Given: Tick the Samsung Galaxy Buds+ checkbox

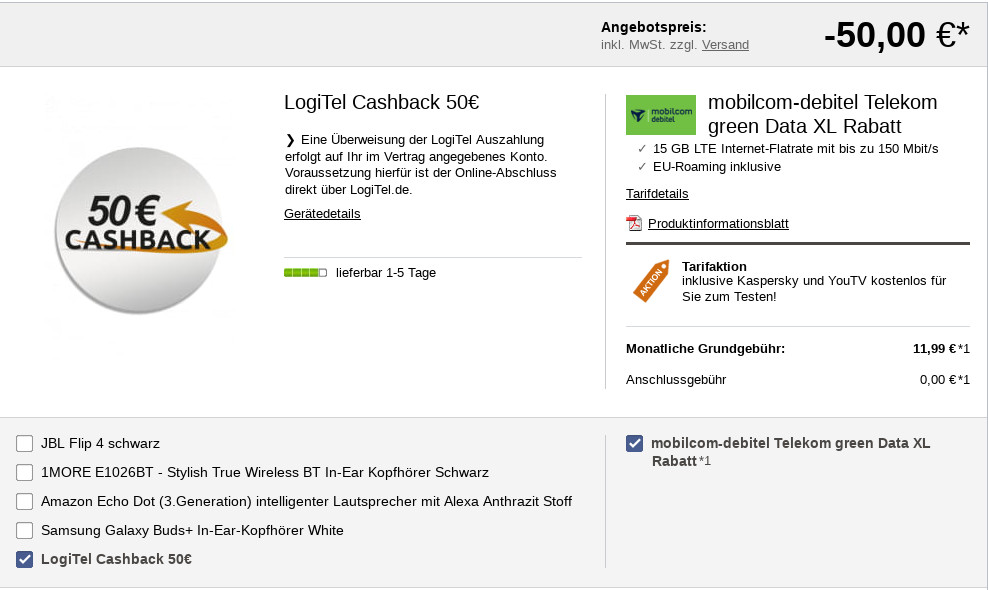Looking at the screenshot, I should (25, 530).
